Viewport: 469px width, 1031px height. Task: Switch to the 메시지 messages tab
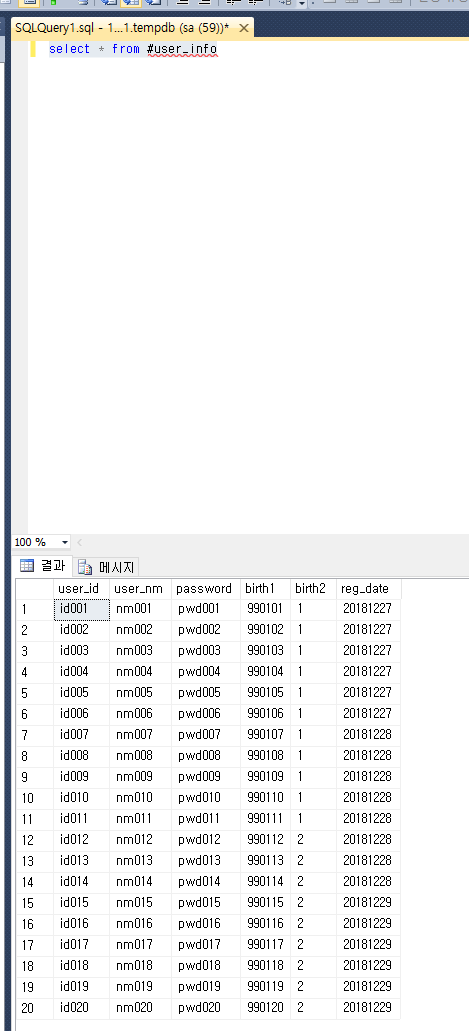107,567
